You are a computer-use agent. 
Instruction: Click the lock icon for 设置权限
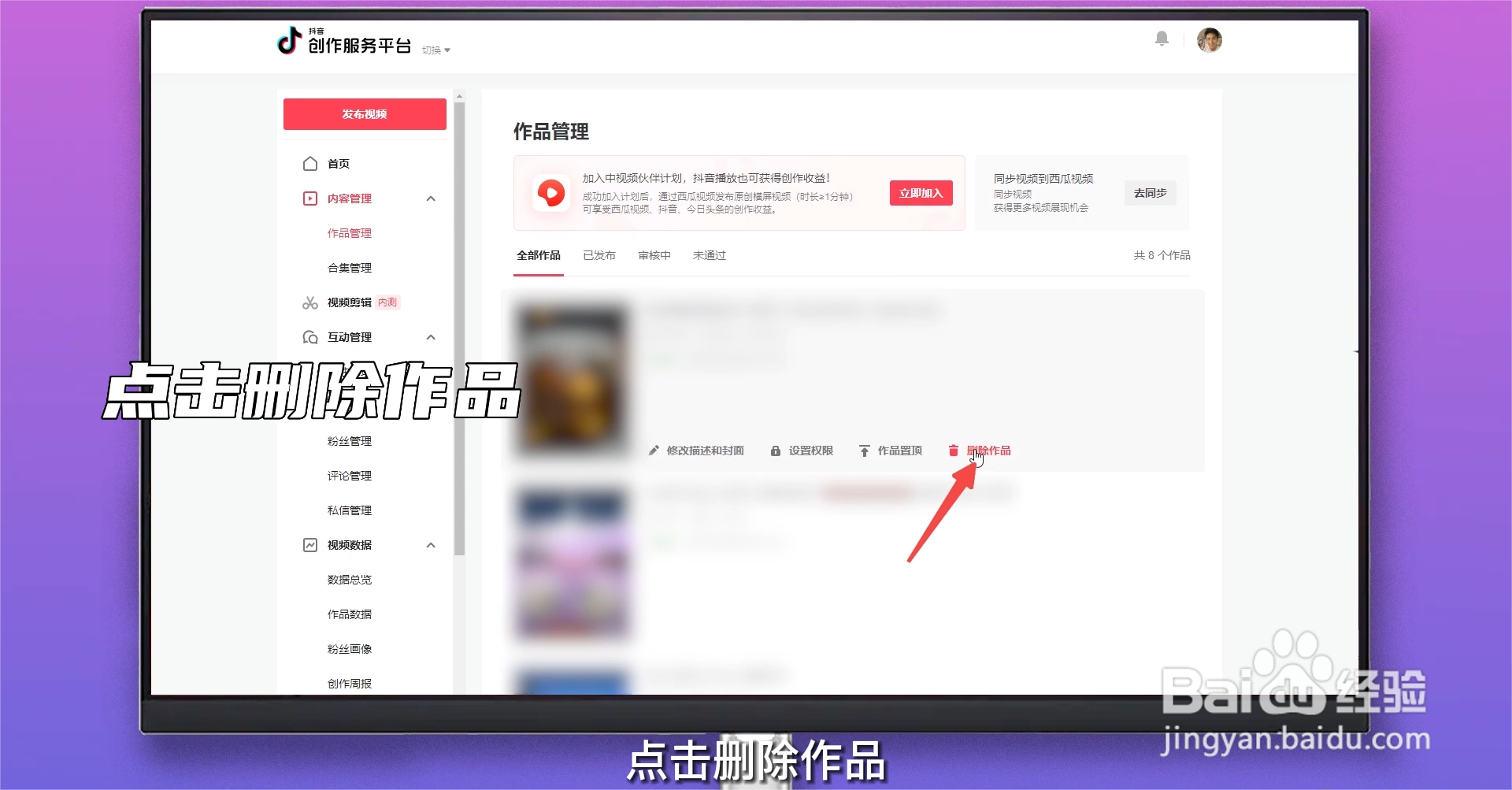coord(776,451)
